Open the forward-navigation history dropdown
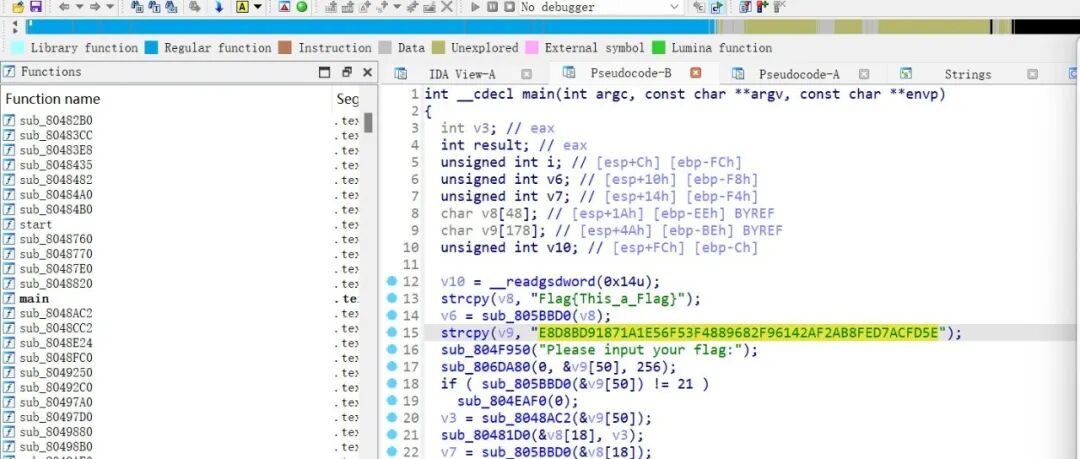The width and height of the screenshot is (1080, 459). tap(110, 7)
